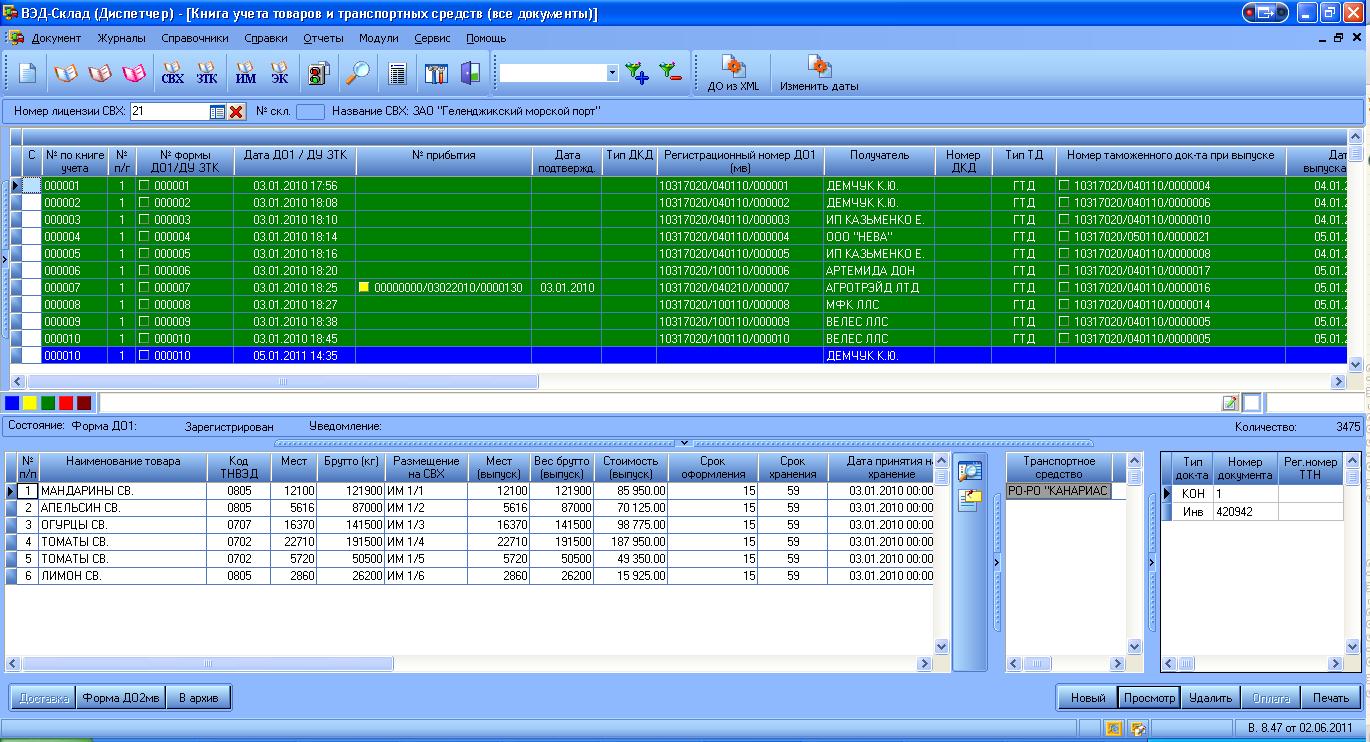This screenshot has height=742, width=1370.
Task: Open the Модули menu
Action: [x=378, y=38]
